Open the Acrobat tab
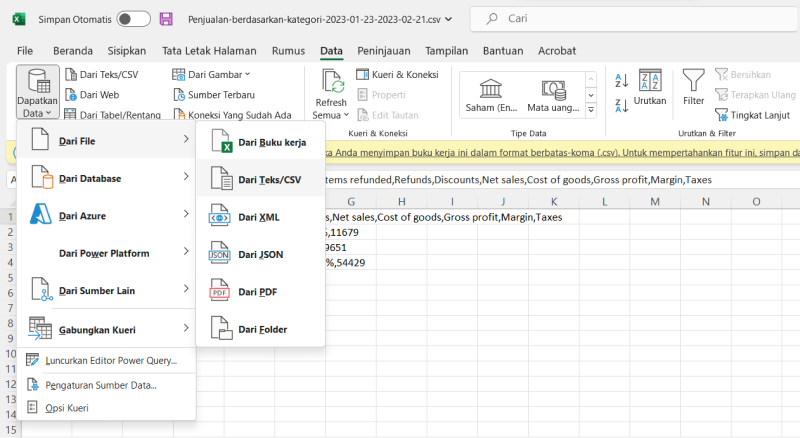Screen dimensions: 800x438 557,51
